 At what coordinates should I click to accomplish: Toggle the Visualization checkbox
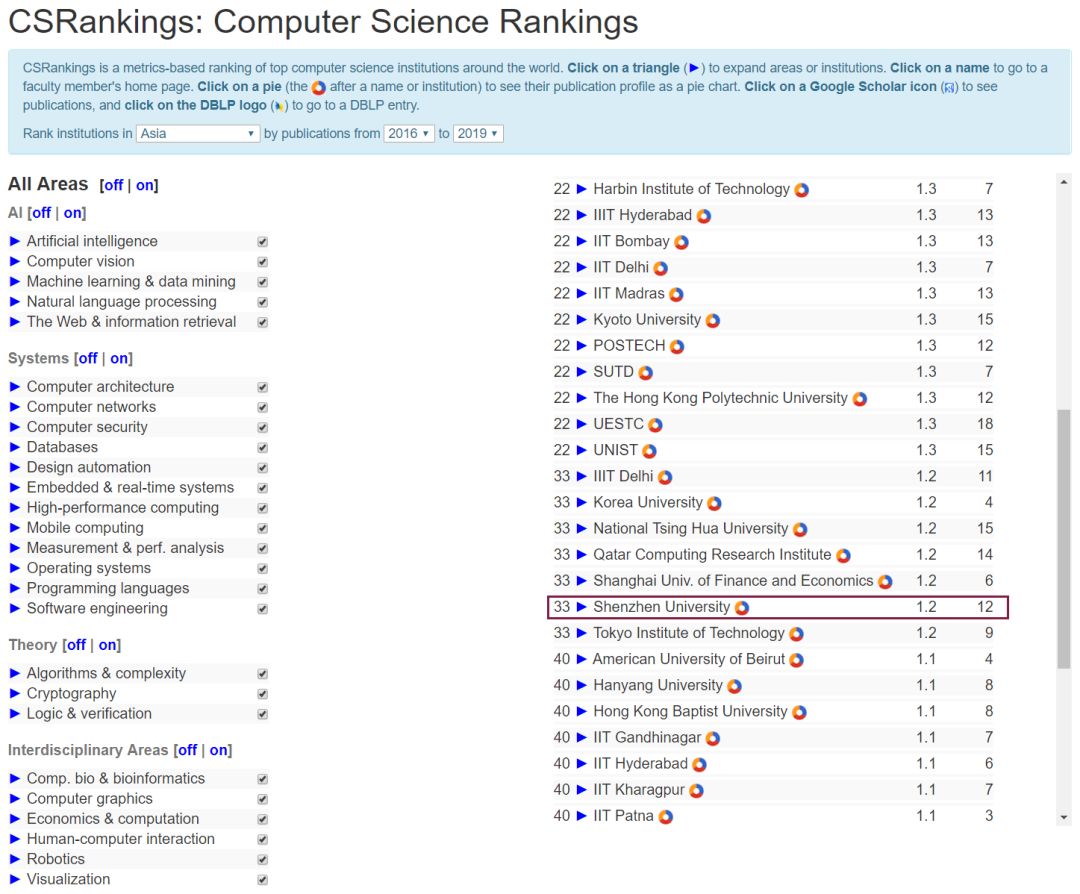point(262,880)
